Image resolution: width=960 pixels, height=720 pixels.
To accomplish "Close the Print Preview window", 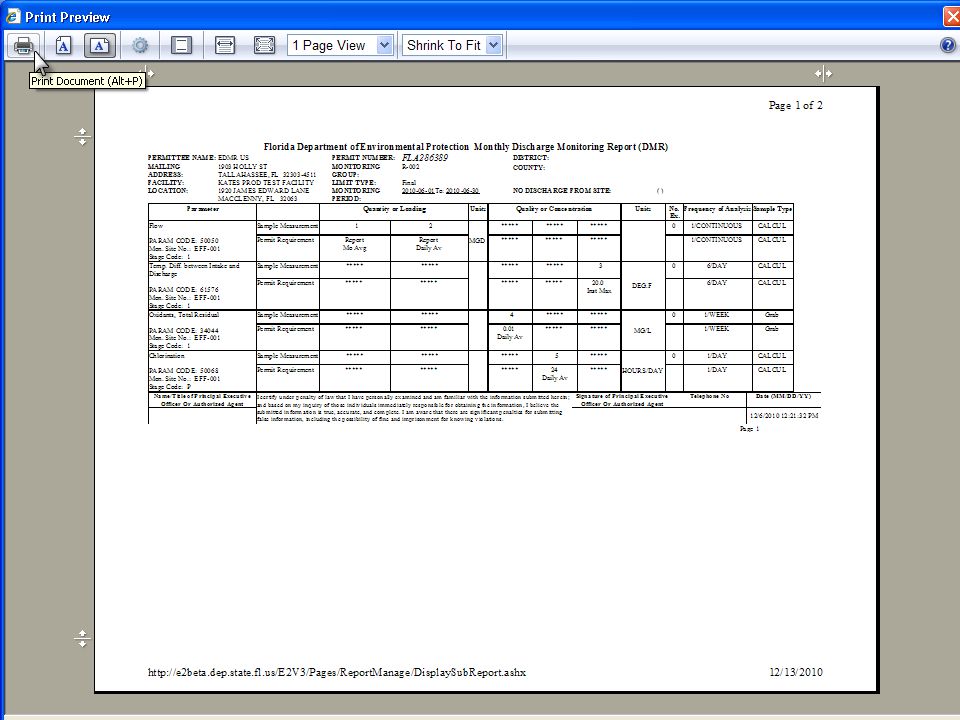I will click(949, 16).
